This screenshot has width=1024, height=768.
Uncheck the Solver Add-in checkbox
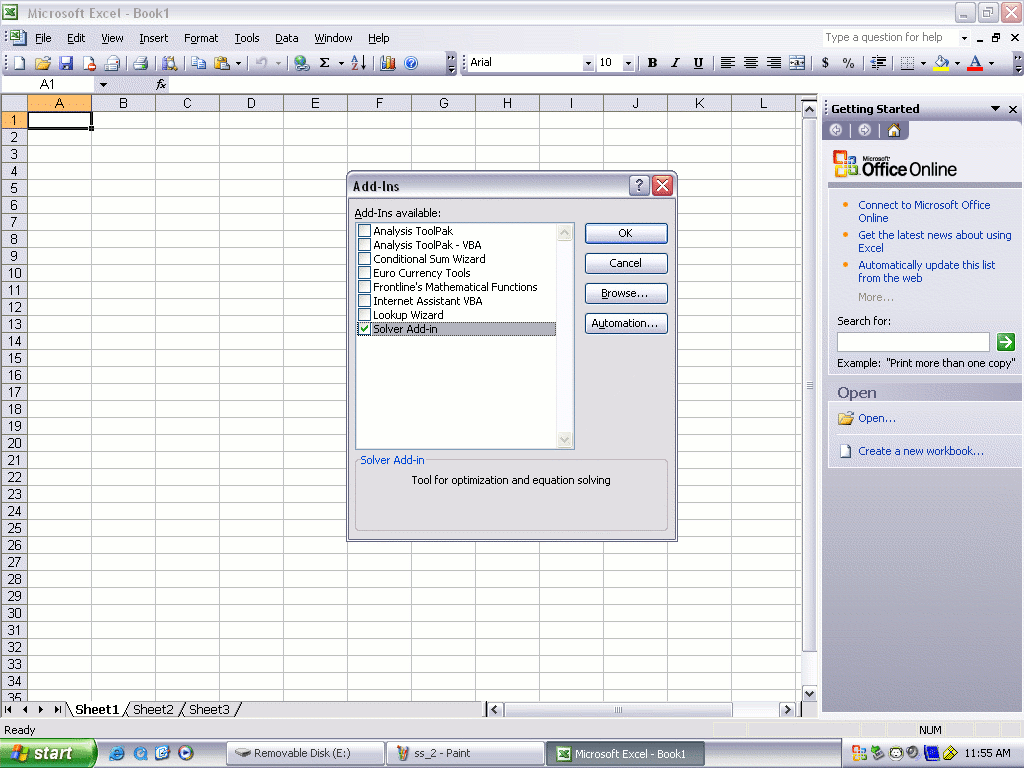[x=364, y=329]
